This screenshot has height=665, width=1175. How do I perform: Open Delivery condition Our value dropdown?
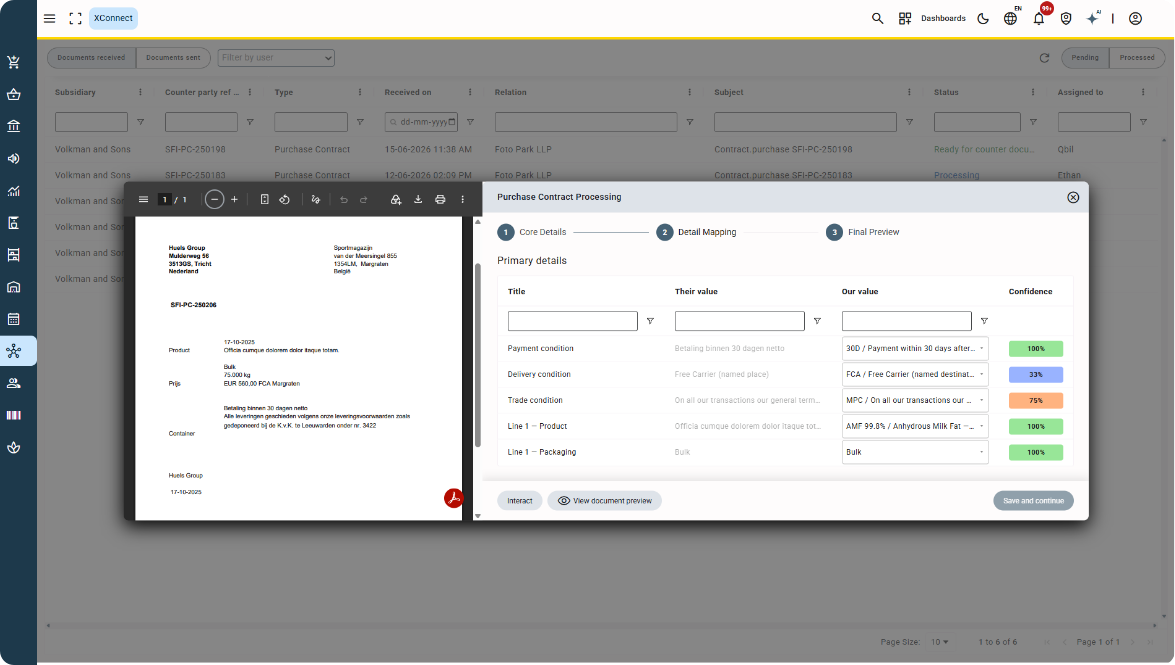pos(915,374)
